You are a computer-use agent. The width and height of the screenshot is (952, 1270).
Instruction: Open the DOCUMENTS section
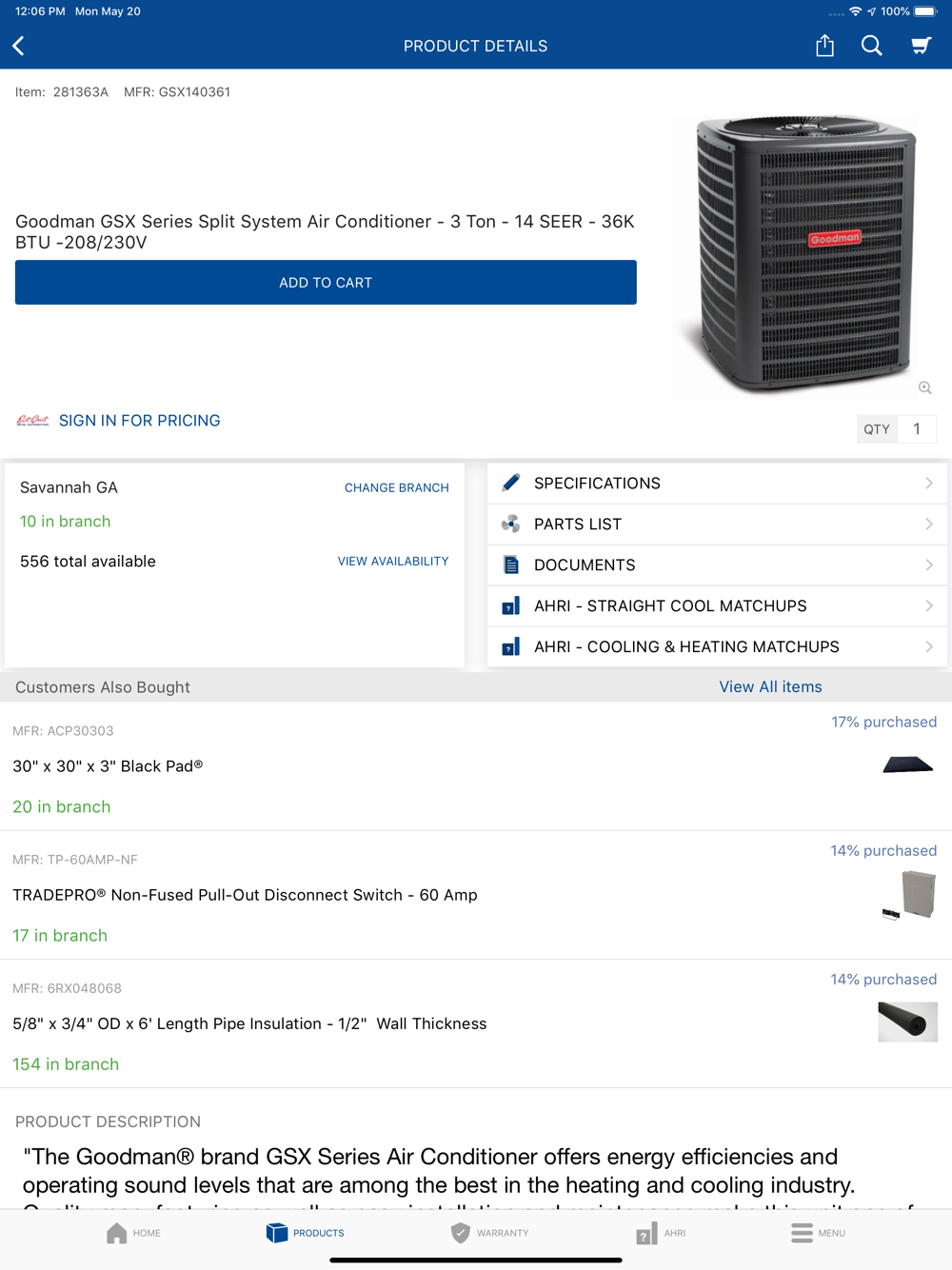[717, 565]
